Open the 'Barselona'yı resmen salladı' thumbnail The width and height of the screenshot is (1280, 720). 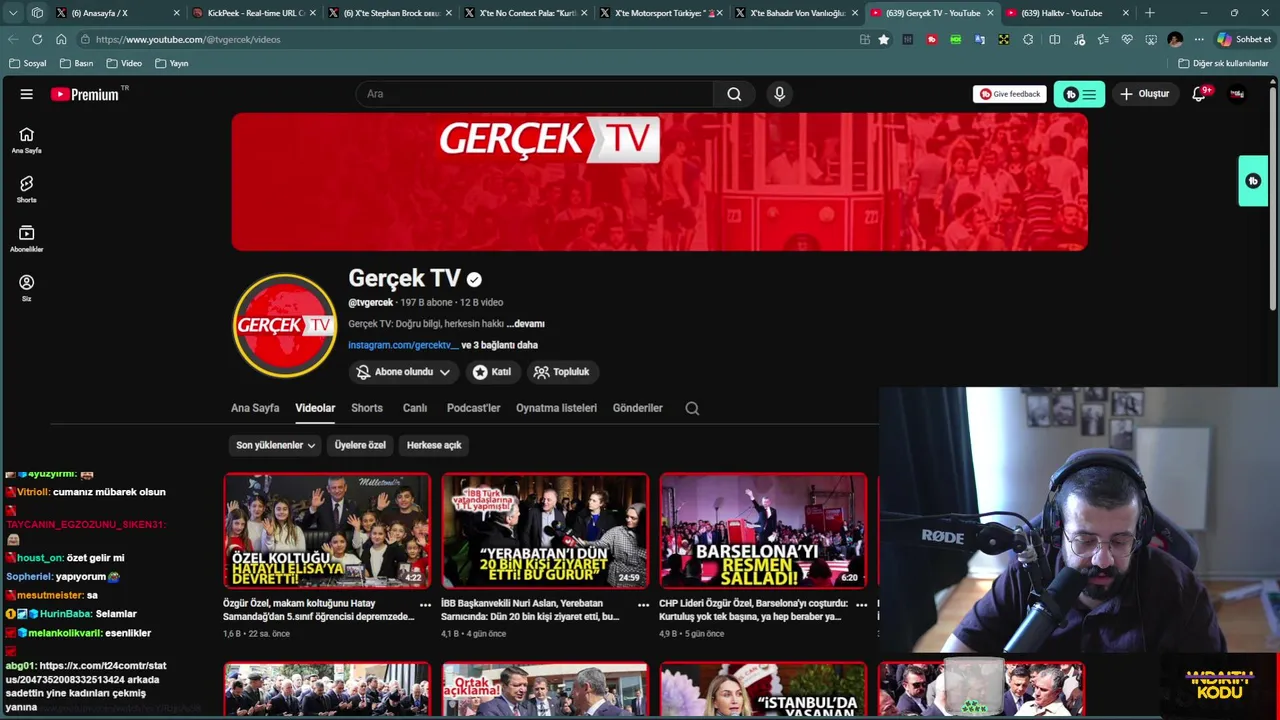point(763,530)
